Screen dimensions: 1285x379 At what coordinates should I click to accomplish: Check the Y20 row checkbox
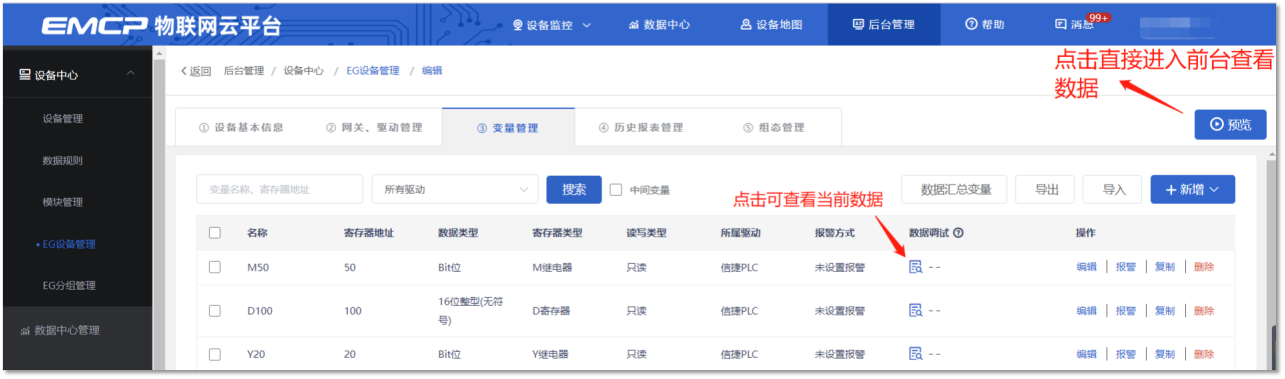tap(214, 354)
